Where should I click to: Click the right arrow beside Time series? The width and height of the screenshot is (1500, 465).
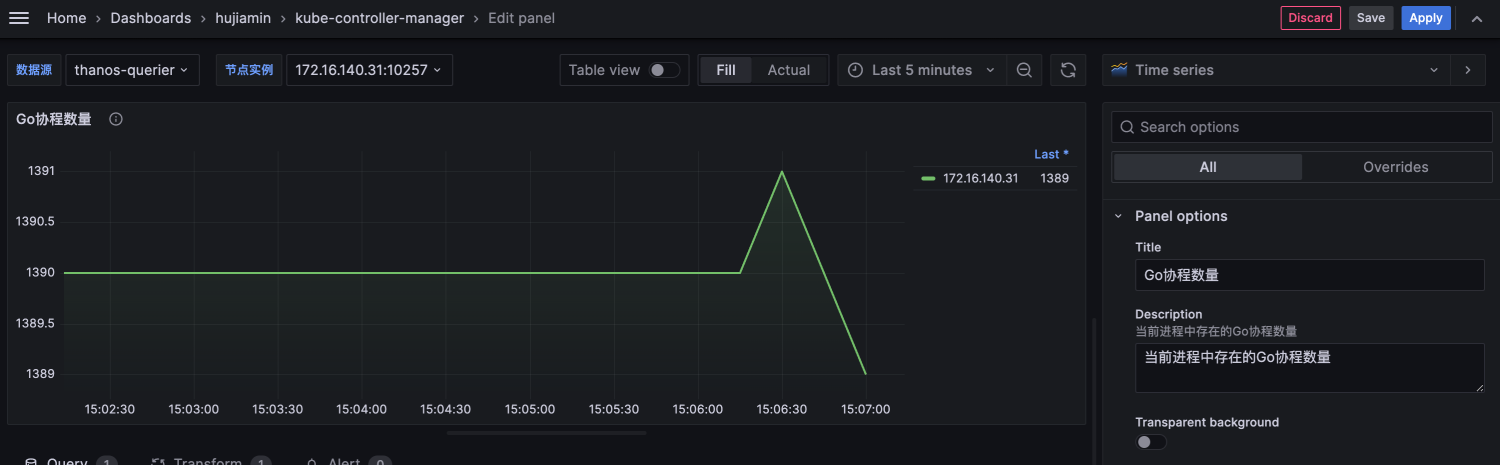coord(1468,70)
